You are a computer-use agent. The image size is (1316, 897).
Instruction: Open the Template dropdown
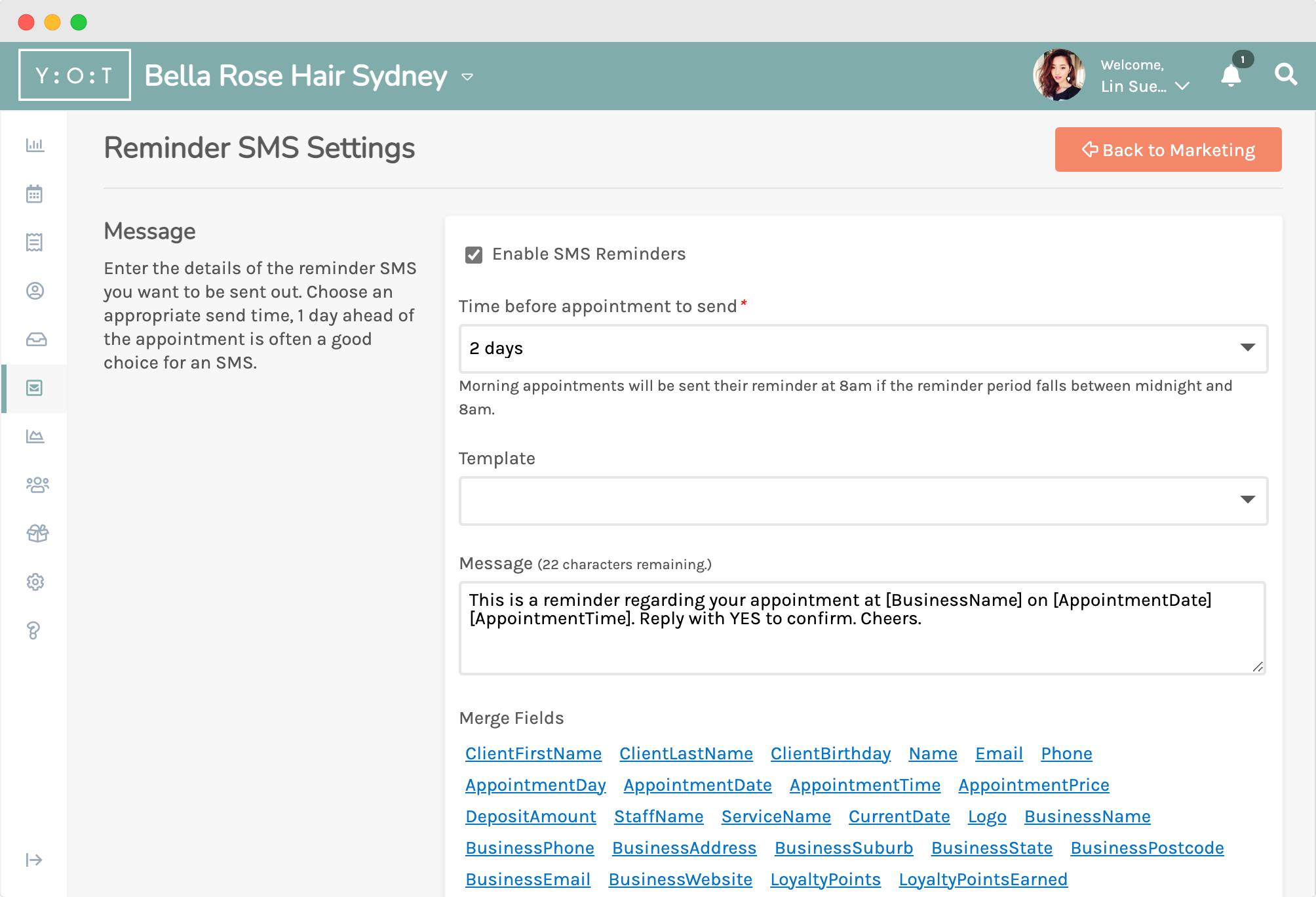tap(863, 500)
